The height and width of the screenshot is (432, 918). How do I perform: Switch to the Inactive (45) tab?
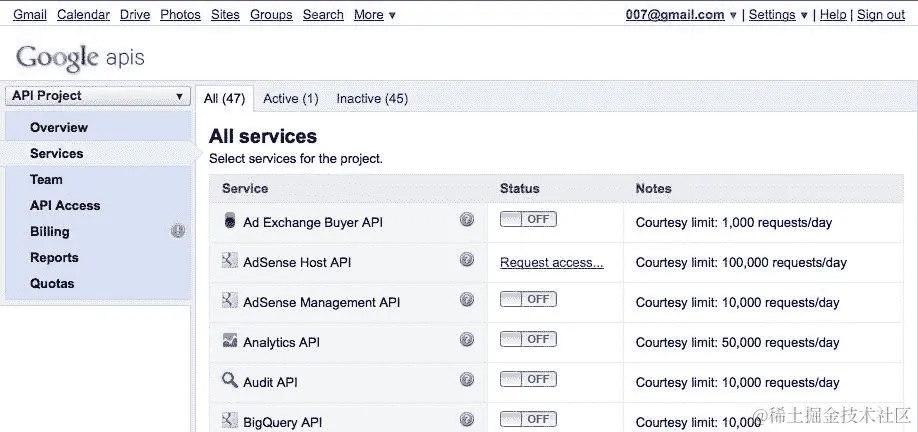click(372, 99)
